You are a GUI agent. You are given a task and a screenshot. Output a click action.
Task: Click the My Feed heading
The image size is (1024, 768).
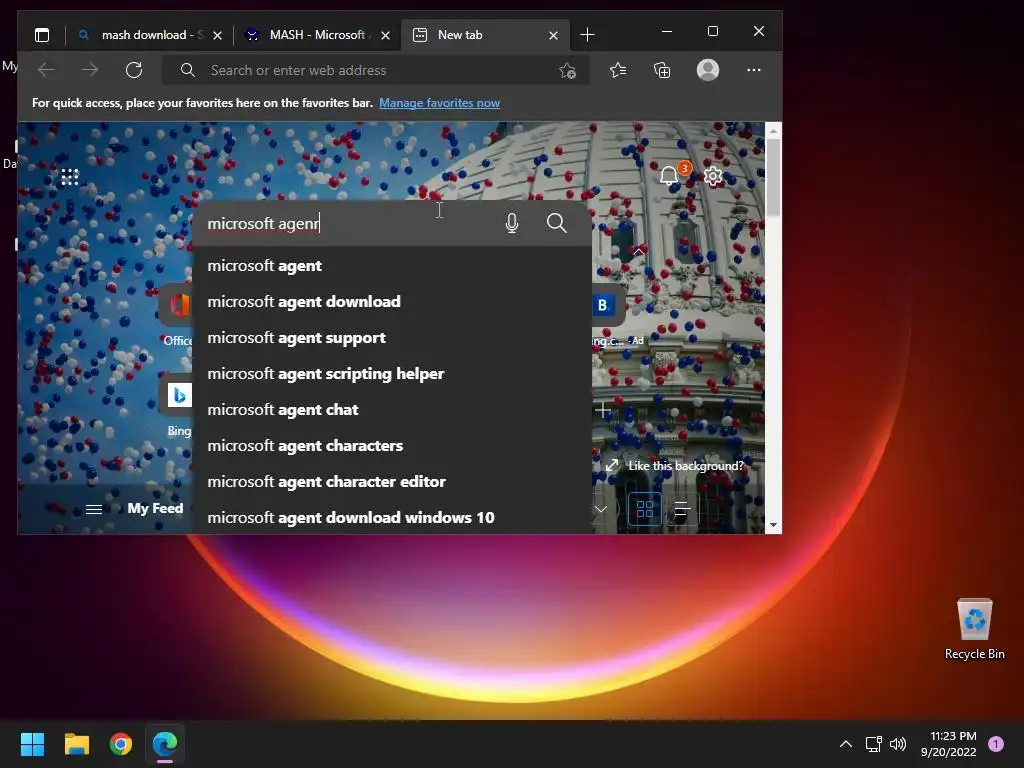[155, 508]
